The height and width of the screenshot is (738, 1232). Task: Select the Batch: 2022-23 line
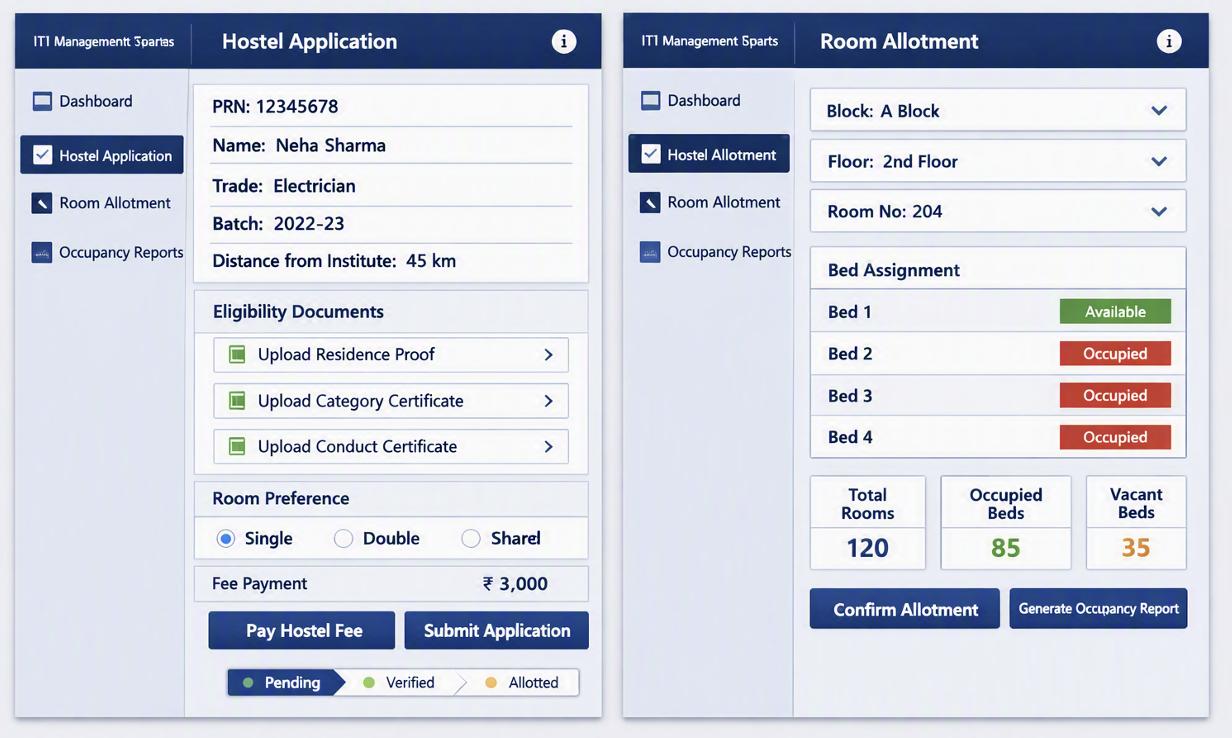pos(392,224)
